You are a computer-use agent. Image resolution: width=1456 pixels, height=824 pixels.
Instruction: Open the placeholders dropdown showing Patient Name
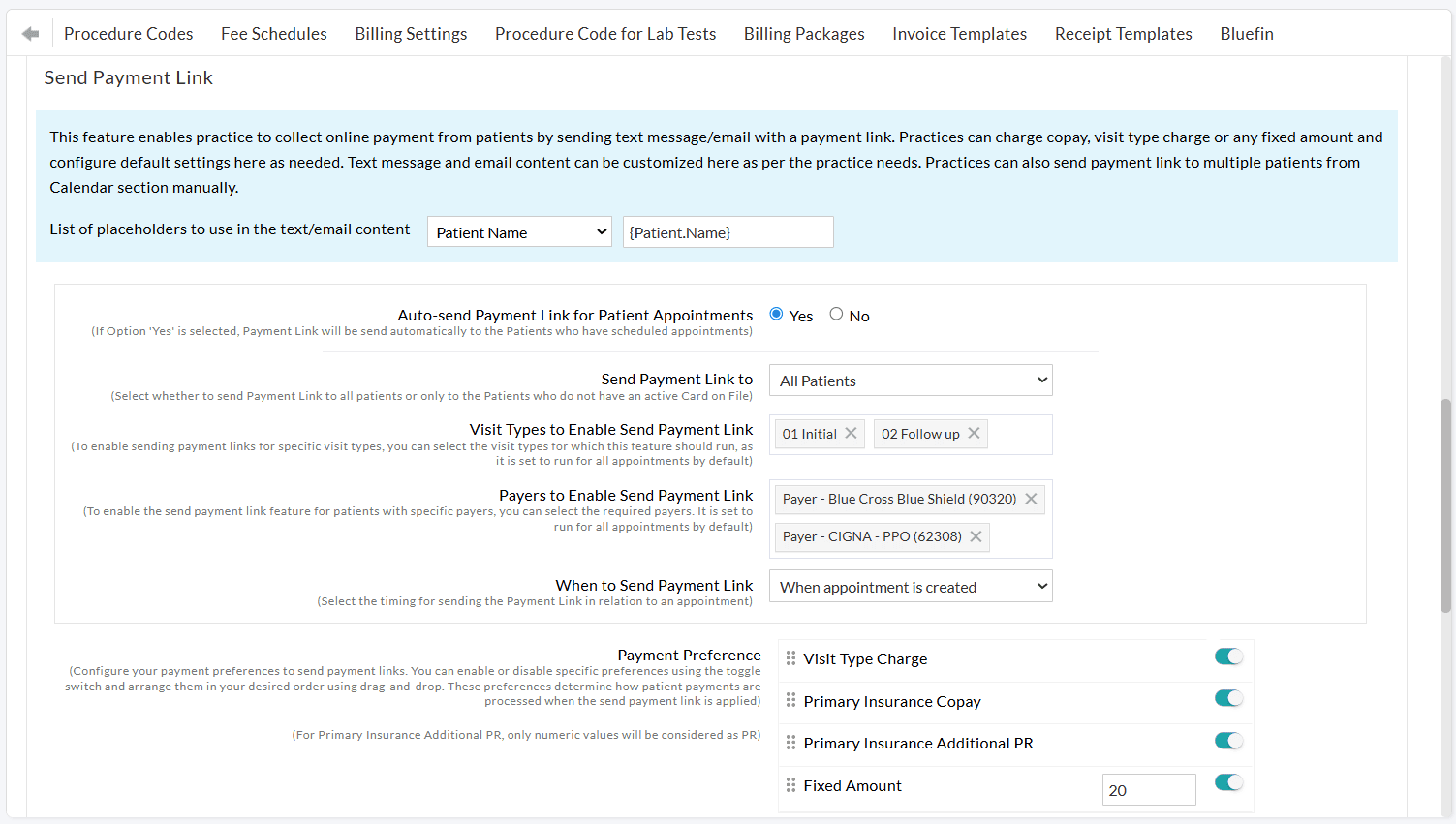519,231
